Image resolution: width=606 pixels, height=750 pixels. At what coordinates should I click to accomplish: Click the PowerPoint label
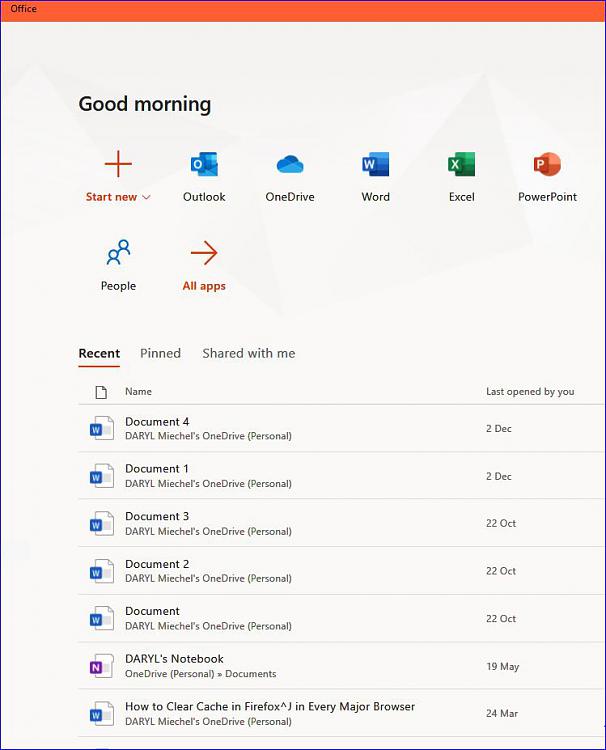(547, 197)
